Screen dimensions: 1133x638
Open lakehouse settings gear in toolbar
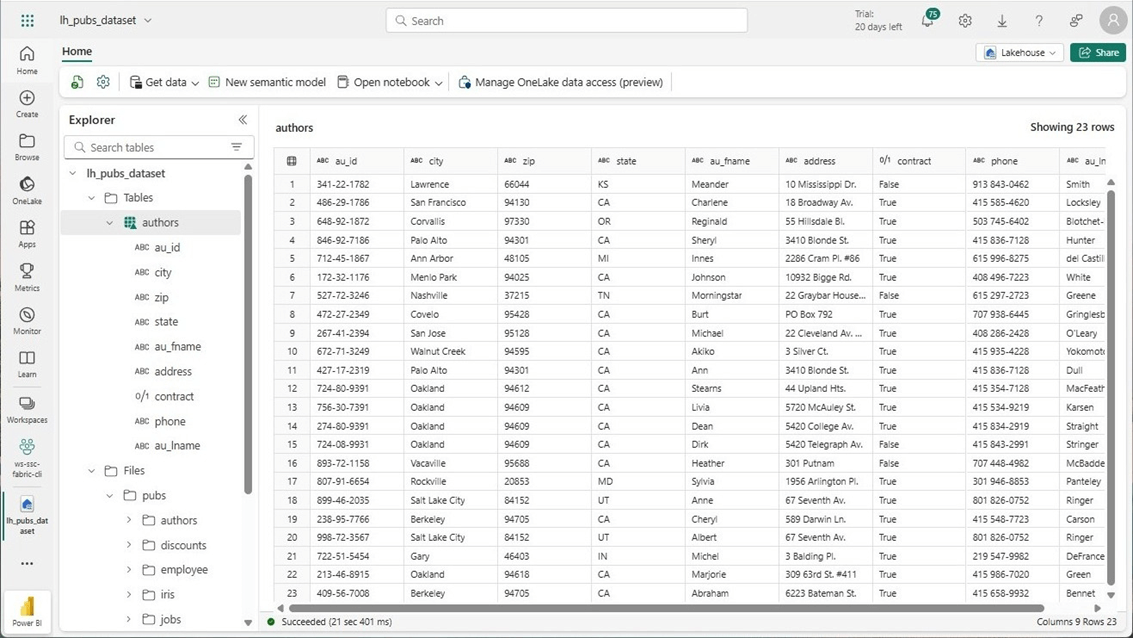[x=103, y=82]
